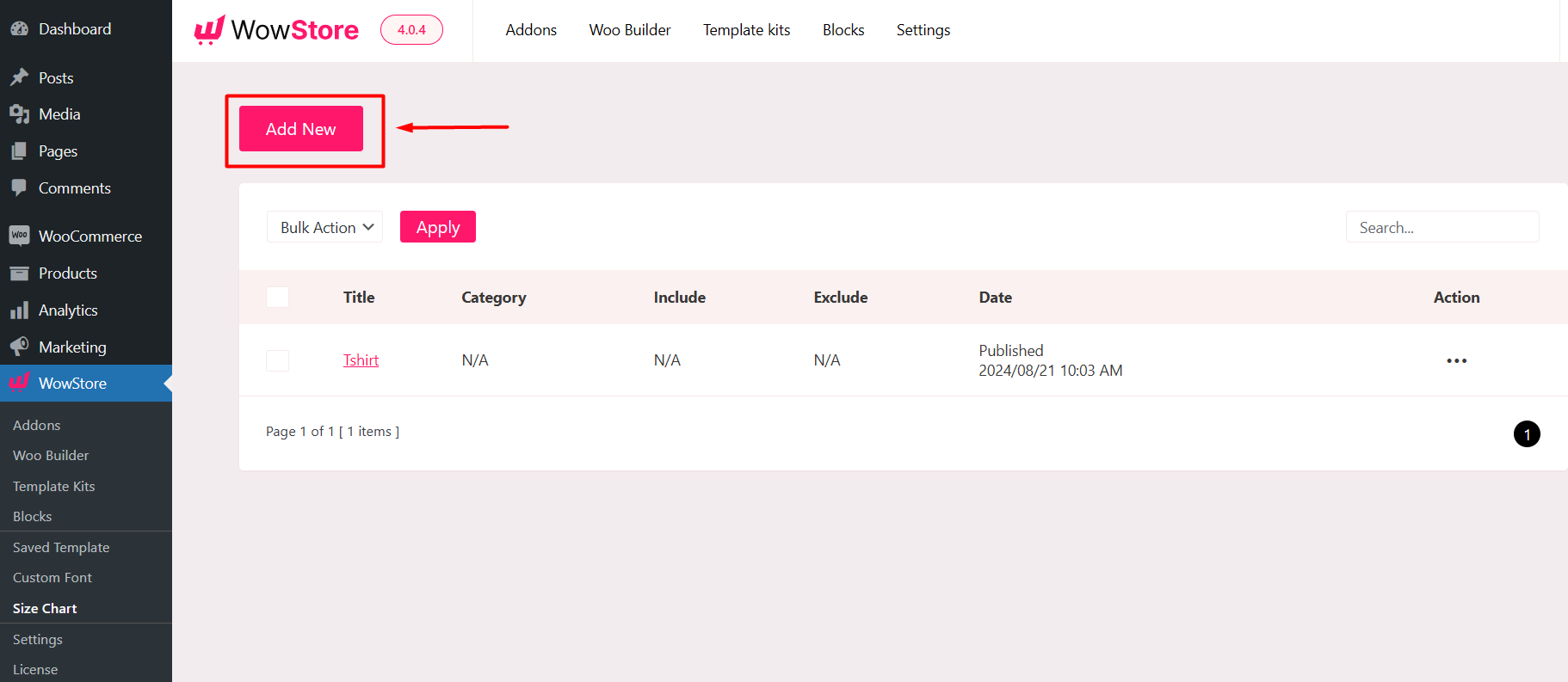Click N/A under Category for Tshirt

475,360
